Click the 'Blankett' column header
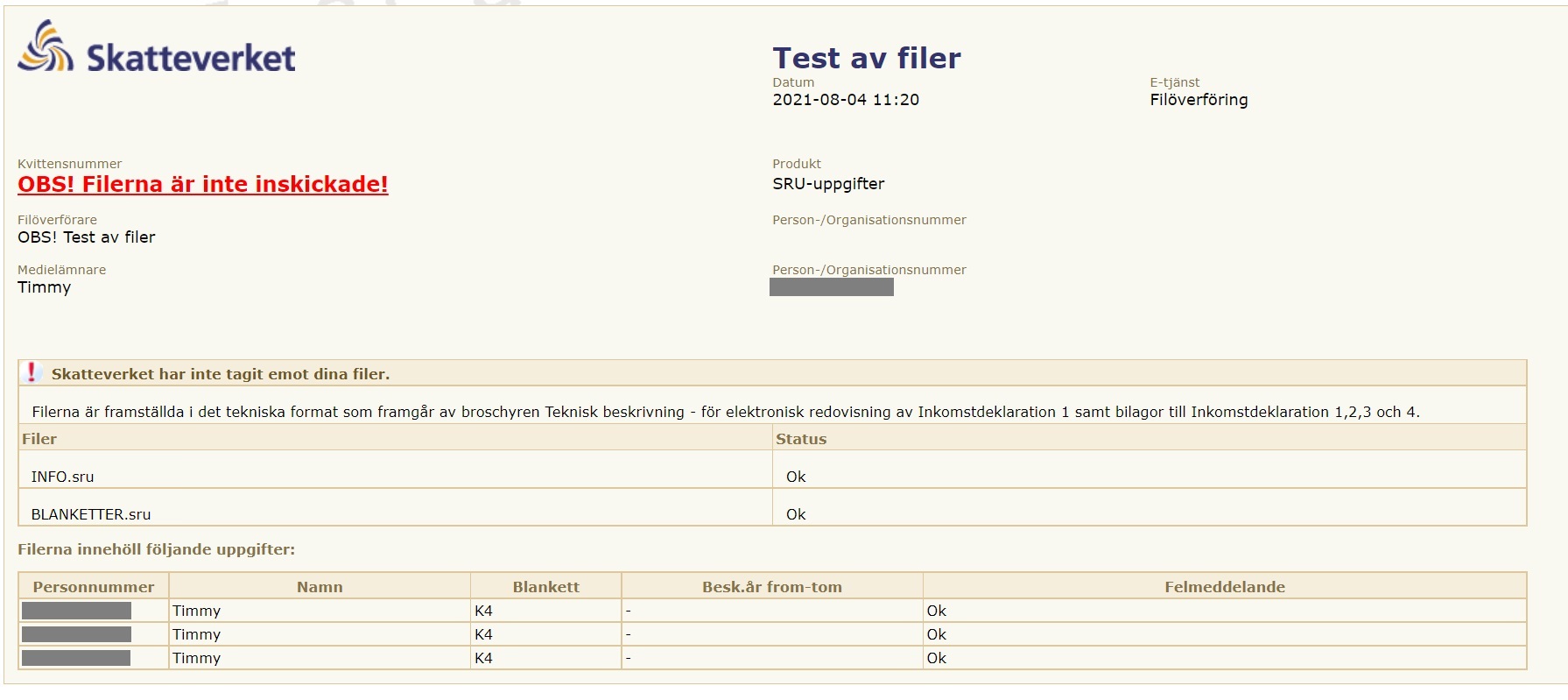 click(x=546, y=587)
